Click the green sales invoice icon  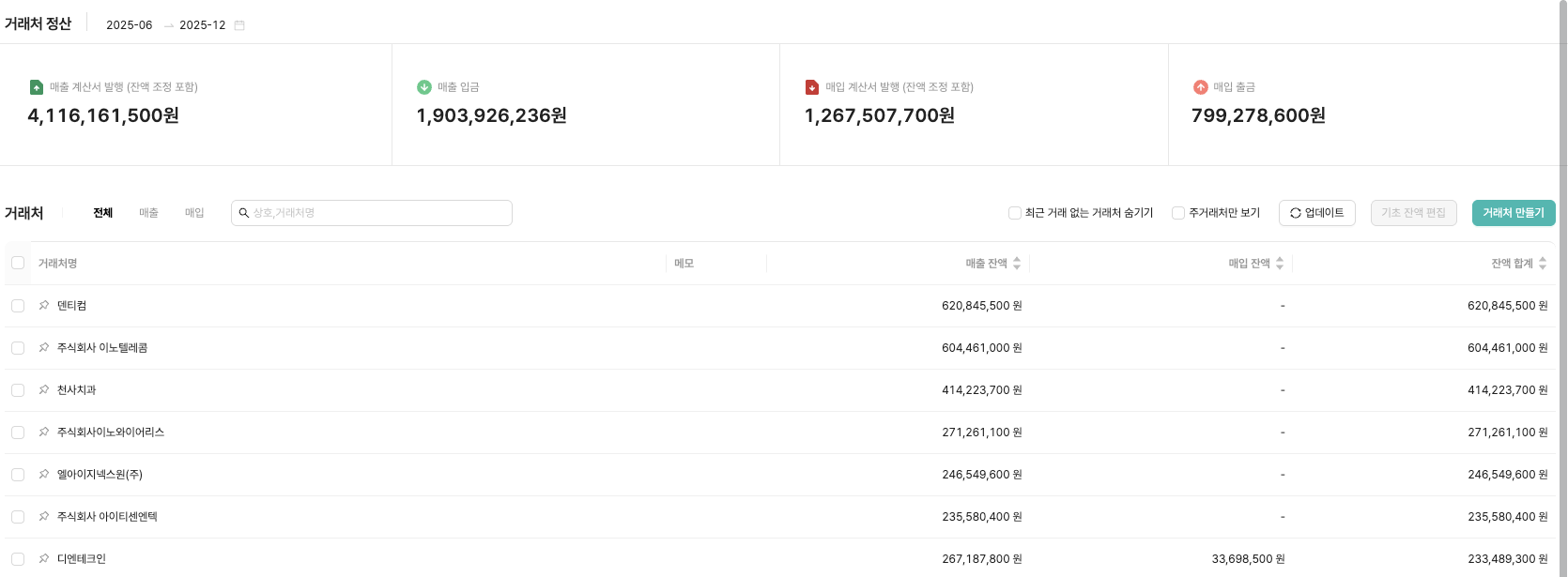37,87
